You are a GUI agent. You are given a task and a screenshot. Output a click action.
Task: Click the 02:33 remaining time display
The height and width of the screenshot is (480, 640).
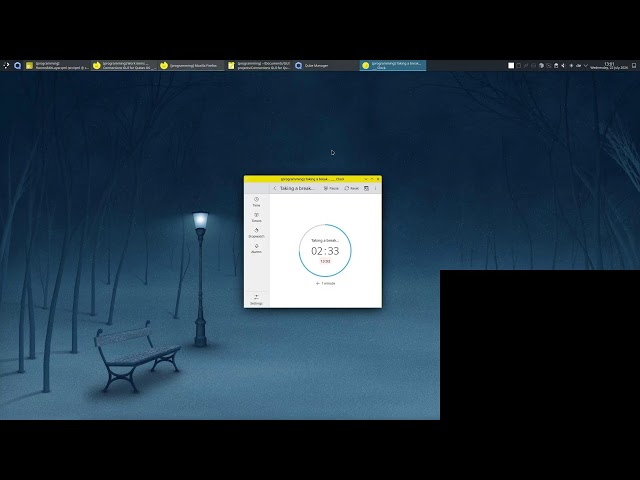pyautogui.click(x=325, y=251)
